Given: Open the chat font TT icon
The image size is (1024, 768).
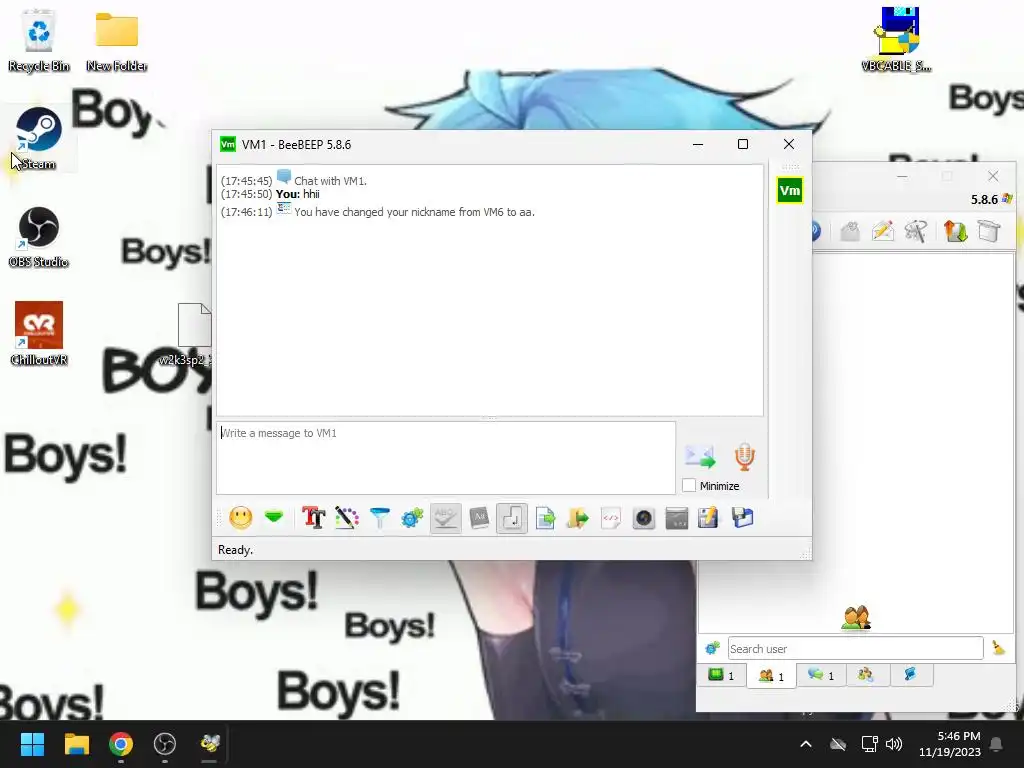Looking at the screenshot, I should (313, 518).
